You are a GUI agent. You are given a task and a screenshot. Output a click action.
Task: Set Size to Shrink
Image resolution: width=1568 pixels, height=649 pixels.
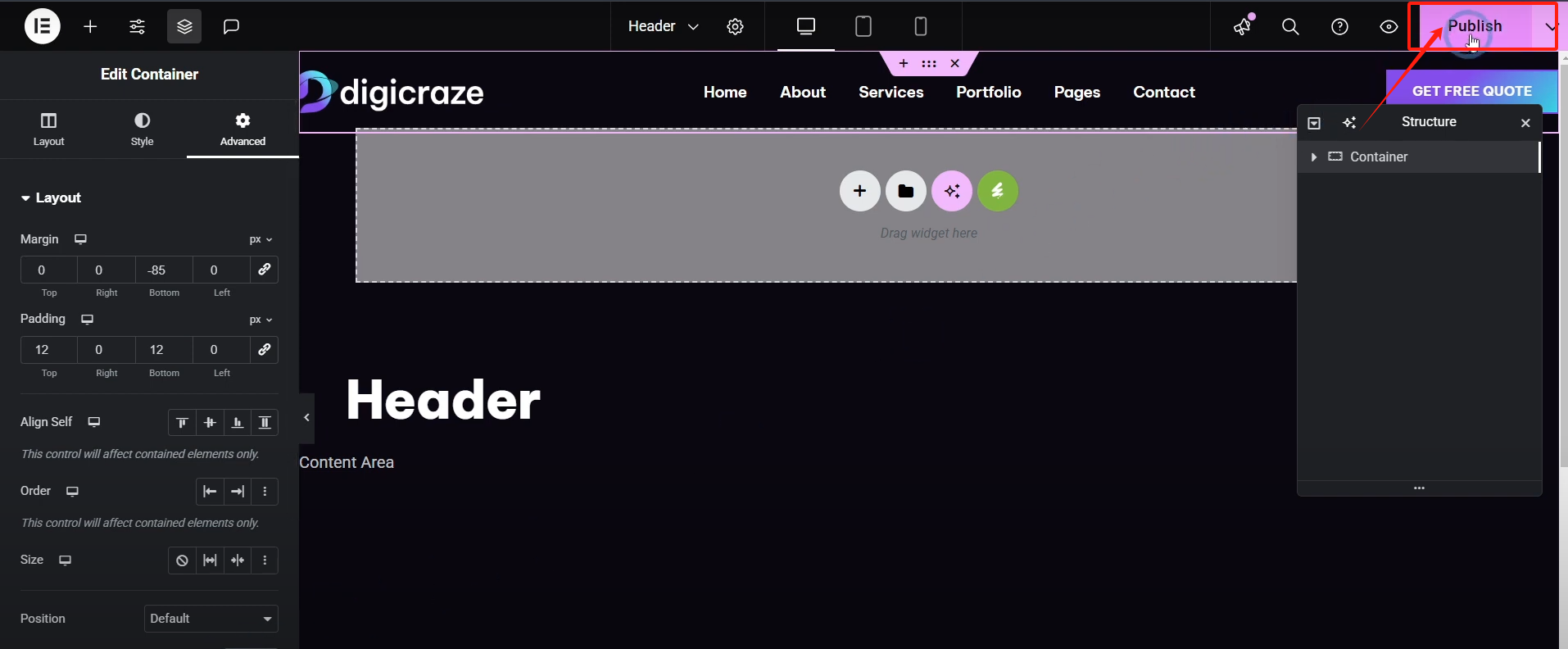(238, 560)
